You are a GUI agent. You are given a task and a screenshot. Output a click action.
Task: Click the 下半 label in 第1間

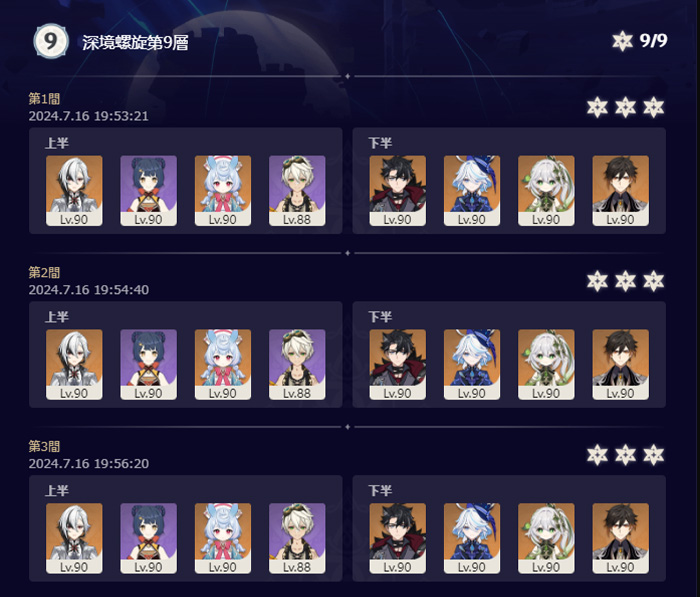click(x=380, y=143)
